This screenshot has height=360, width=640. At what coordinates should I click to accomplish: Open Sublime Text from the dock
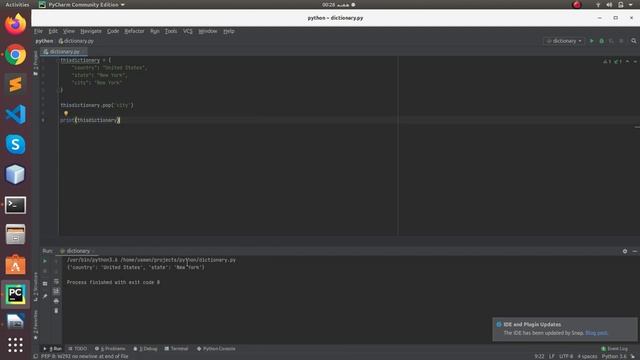(x=16, y=84)
